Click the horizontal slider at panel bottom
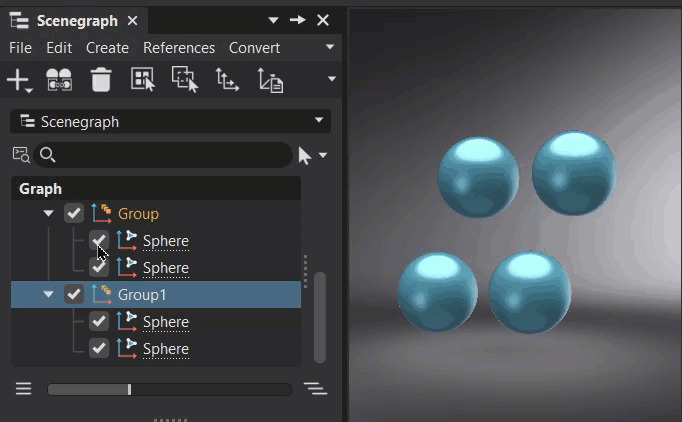The width and height of the screenshot is (682, 422). (x=169, y=389)
